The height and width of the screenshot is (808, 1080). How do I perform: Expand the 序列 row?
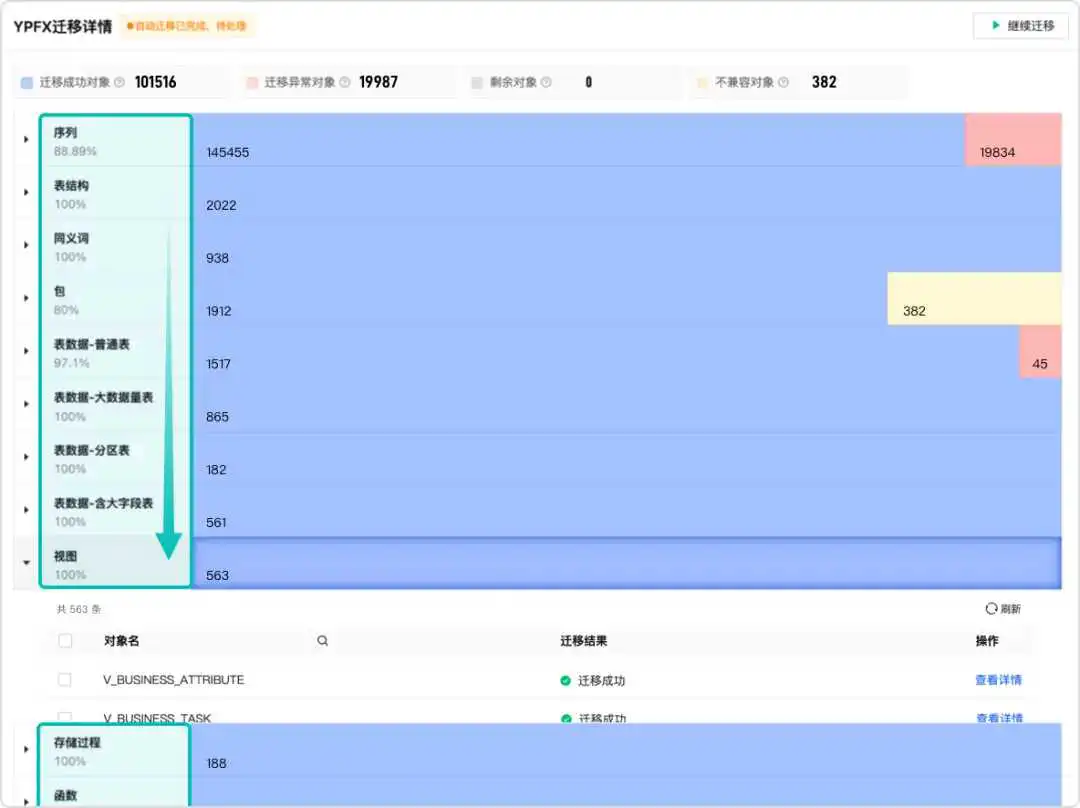(26, 139)
